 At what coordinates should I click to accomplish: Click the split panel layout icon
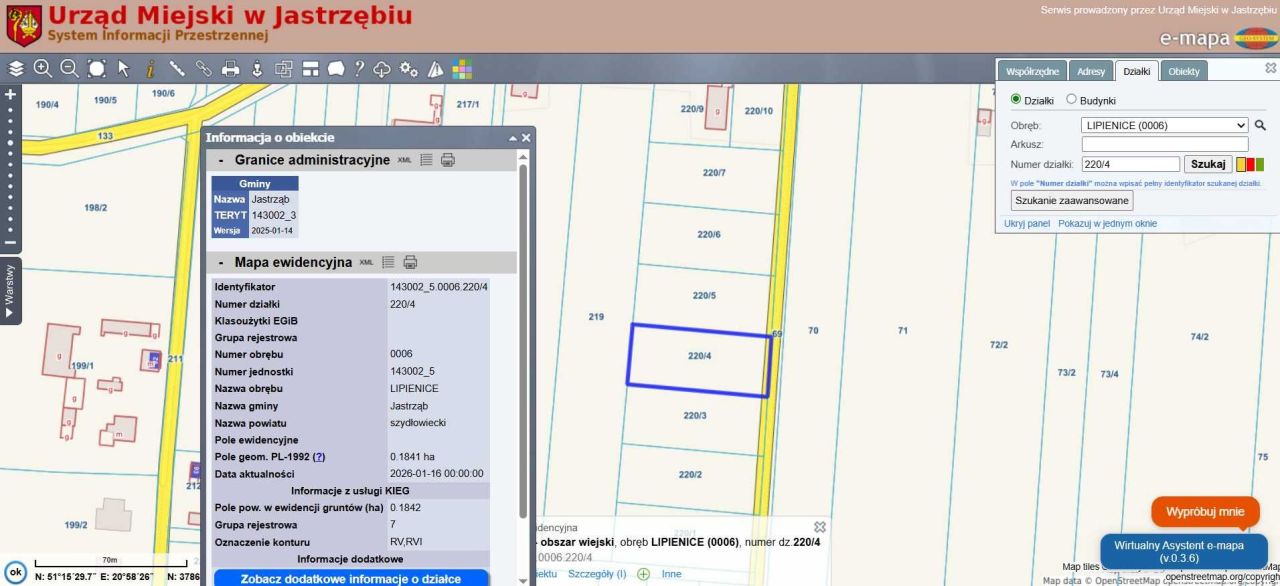coord(310,69)
